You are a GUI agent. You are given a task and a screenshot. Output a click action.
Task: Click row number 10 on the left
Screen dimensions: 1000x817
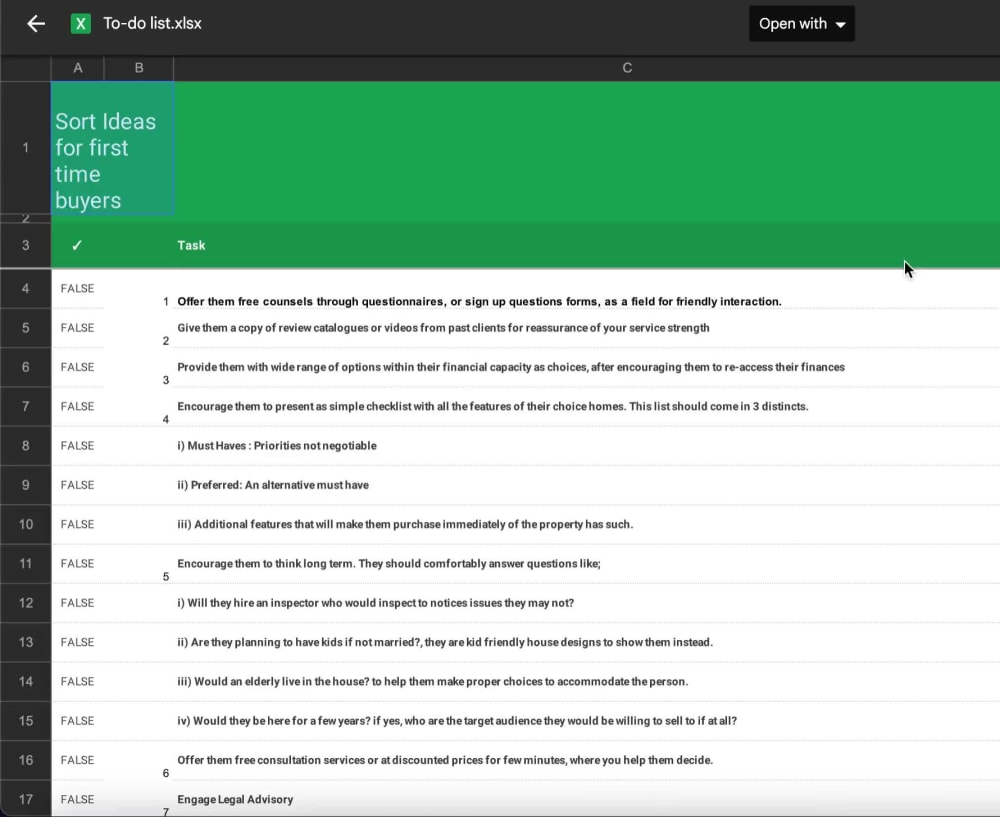pos(25,524)
